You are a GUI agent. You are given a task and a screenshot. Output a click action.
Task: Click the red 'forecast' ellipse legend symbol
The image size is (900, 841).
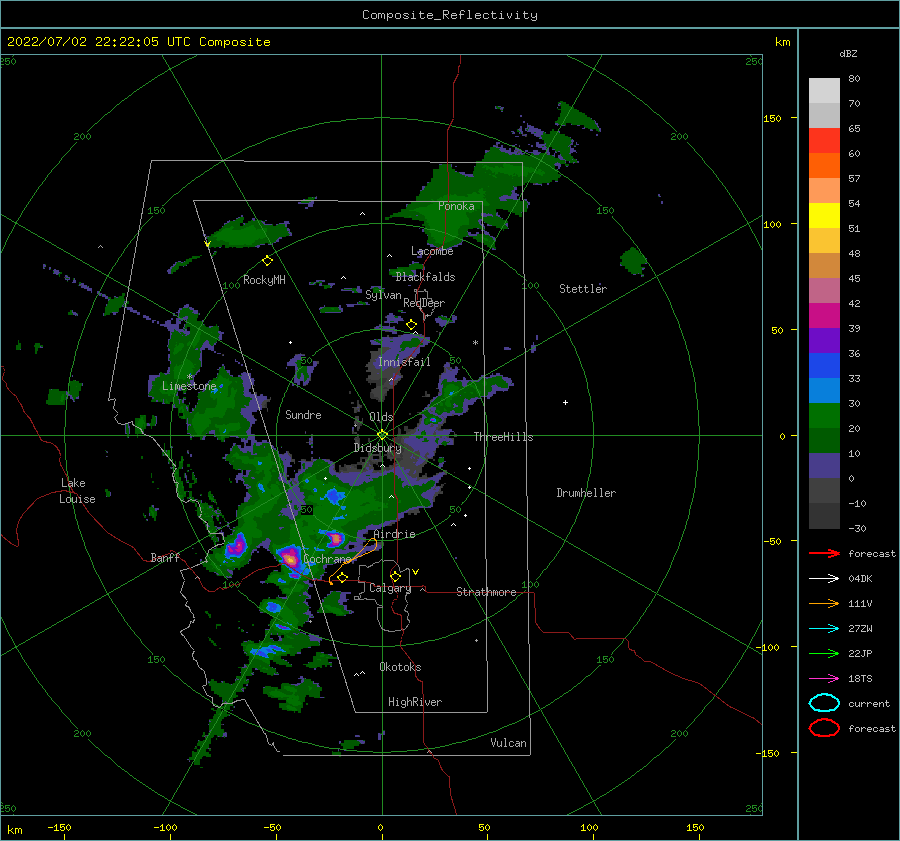[824, 728]
